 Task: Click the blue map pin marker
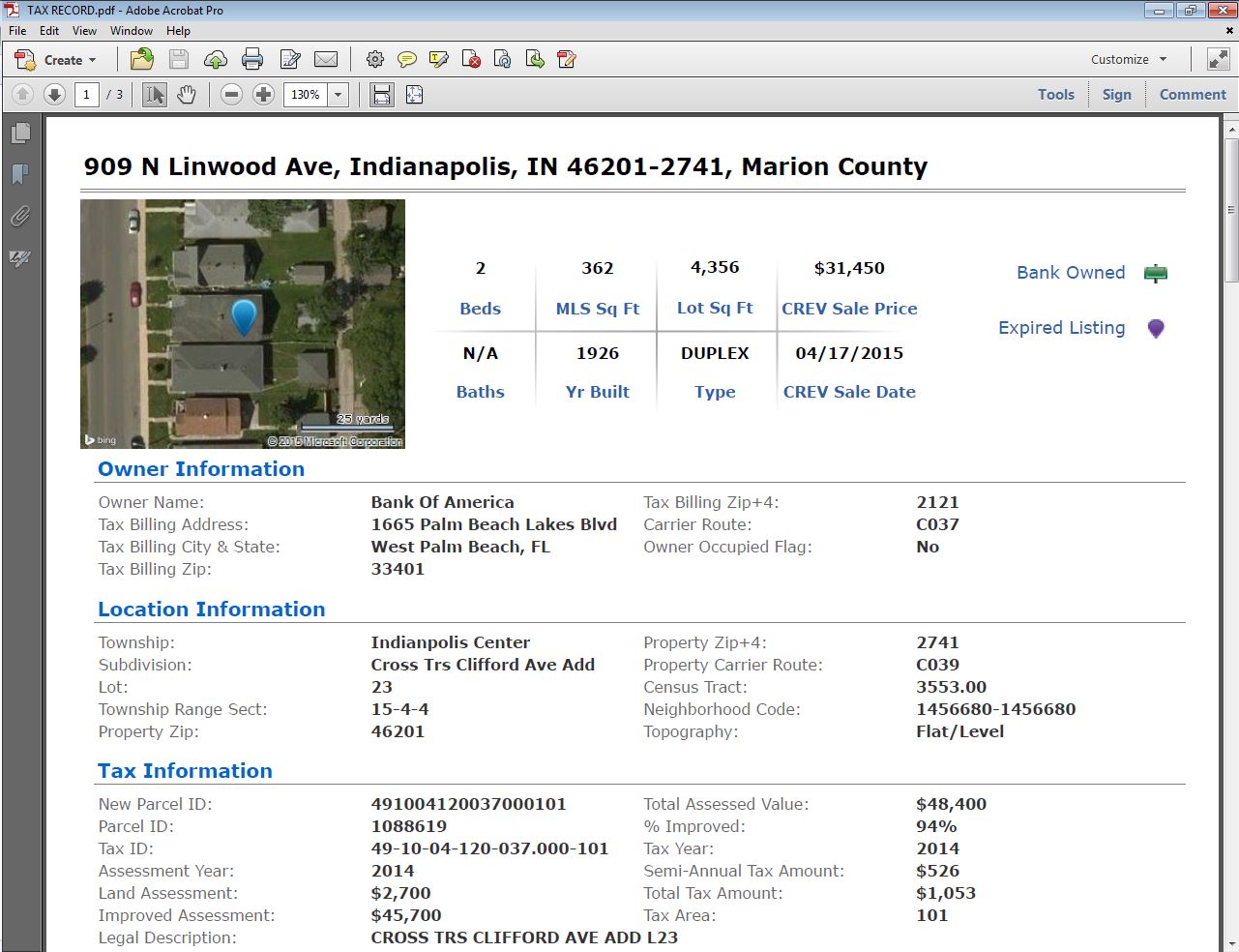tap(244, 317)
